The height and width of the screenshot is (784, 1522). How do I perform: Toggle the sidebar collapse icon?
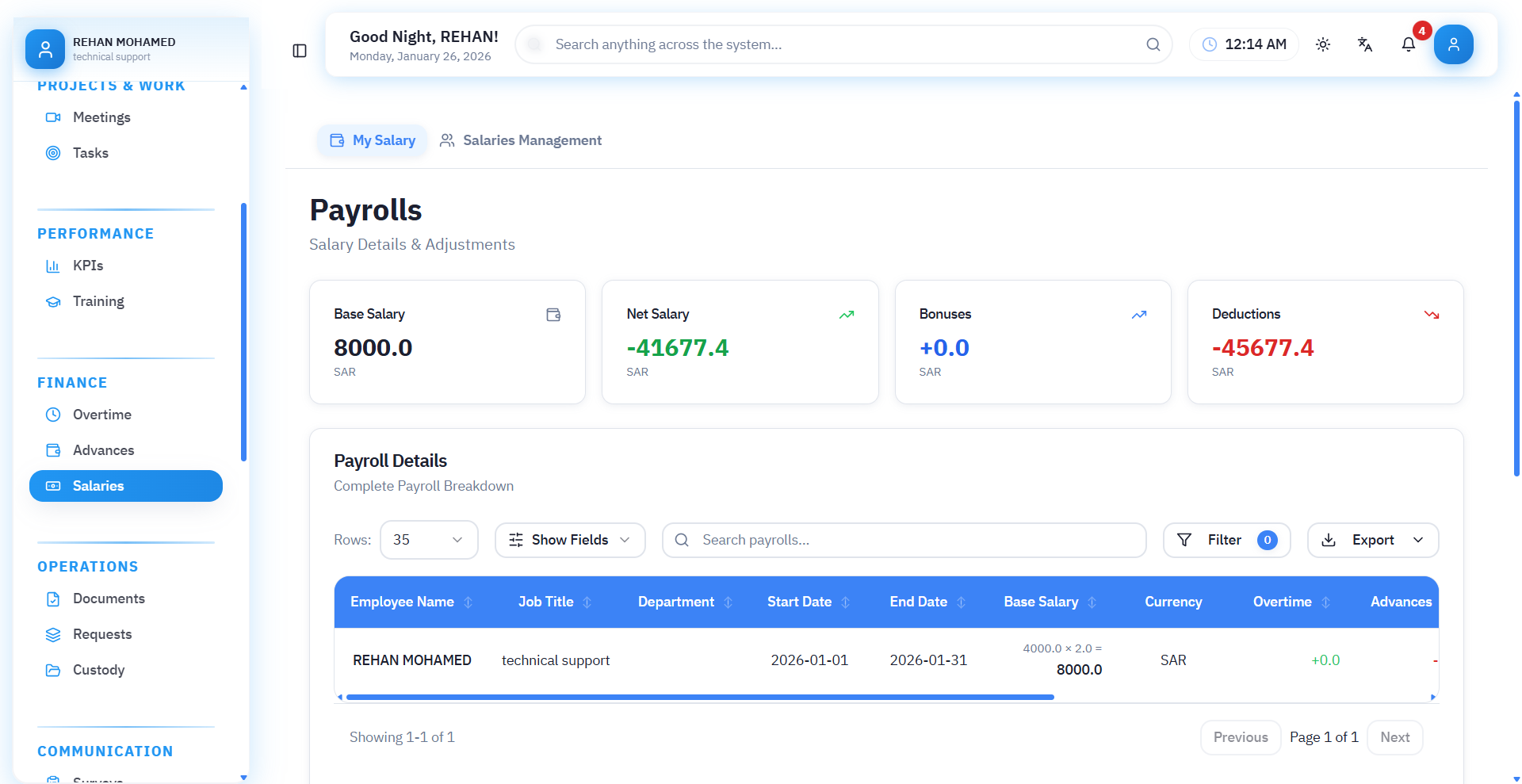click(300, 51)
